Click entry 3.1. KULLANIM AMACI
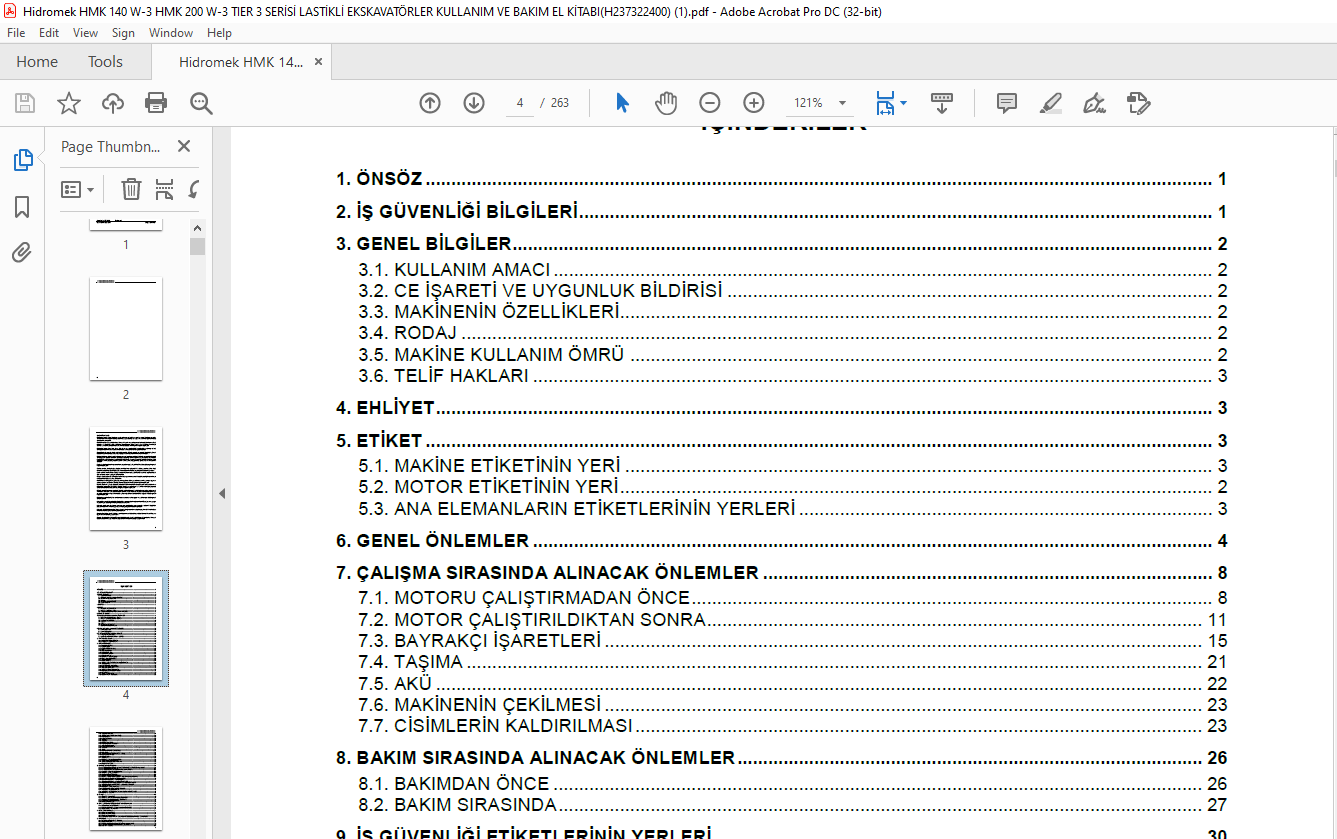 pos(793,270)
